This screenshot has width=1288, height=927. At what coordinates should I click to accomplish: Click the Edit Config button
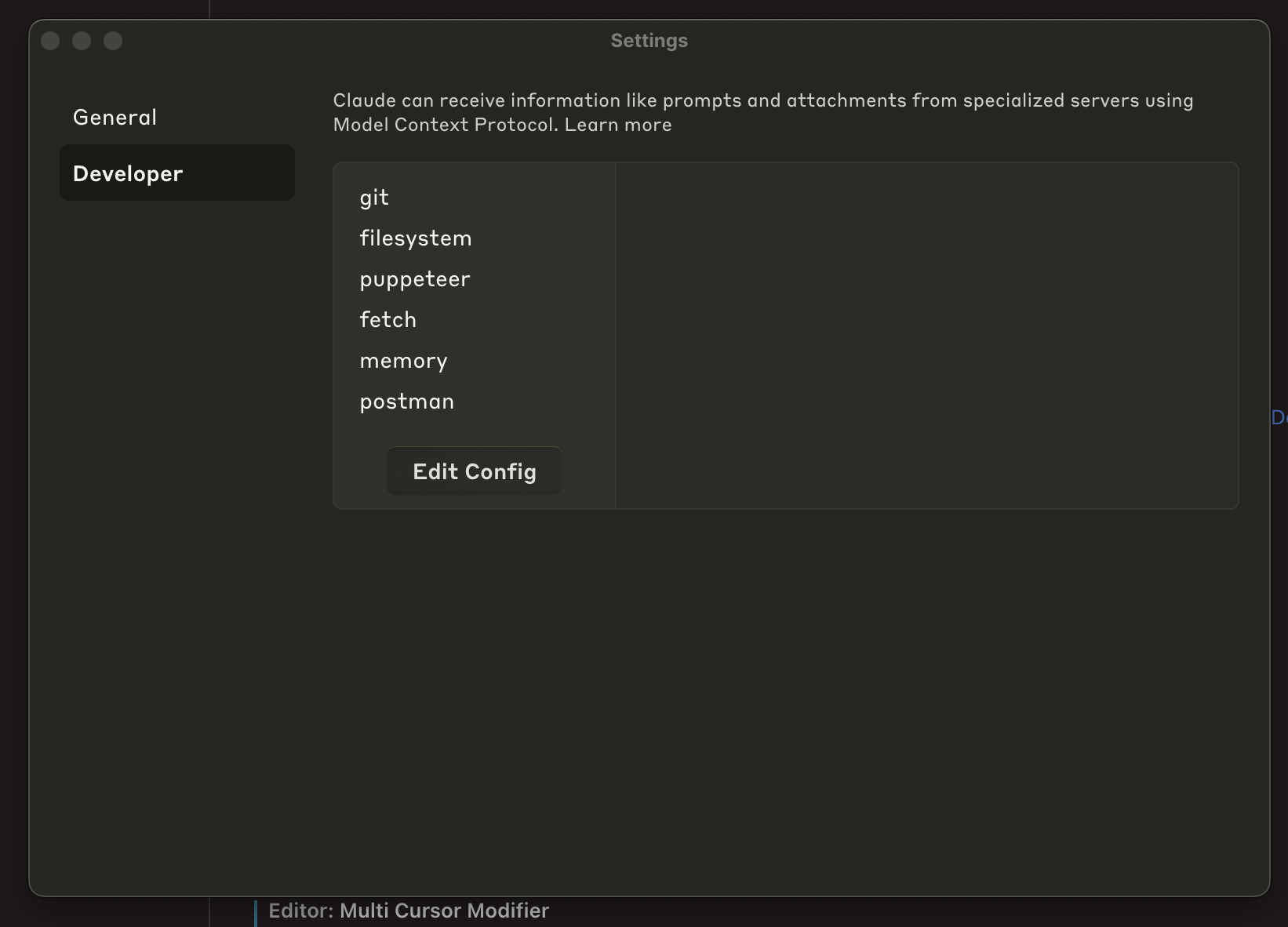[475, 471]
